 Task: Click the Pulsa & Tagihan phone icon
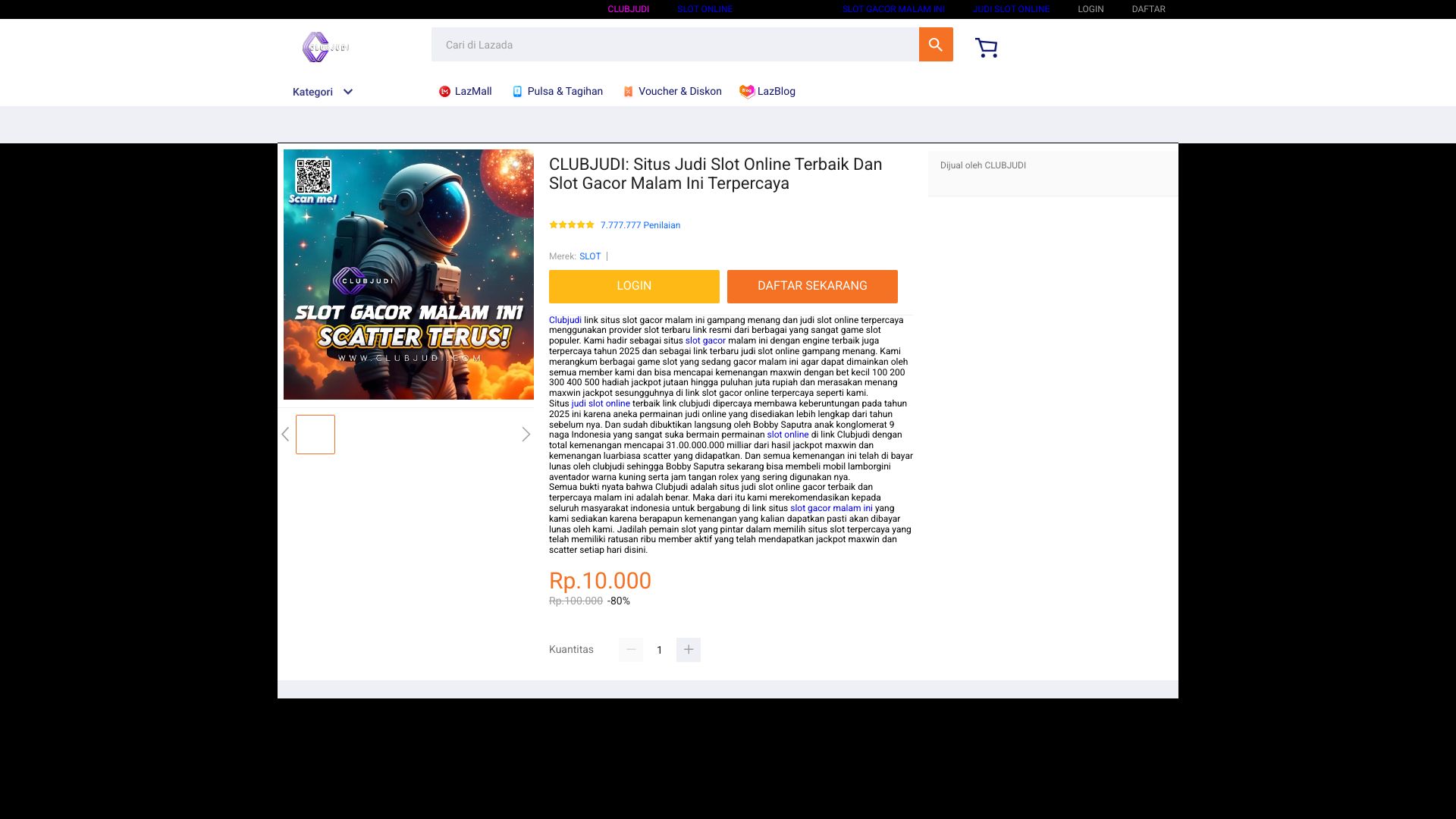coord(517,92)
